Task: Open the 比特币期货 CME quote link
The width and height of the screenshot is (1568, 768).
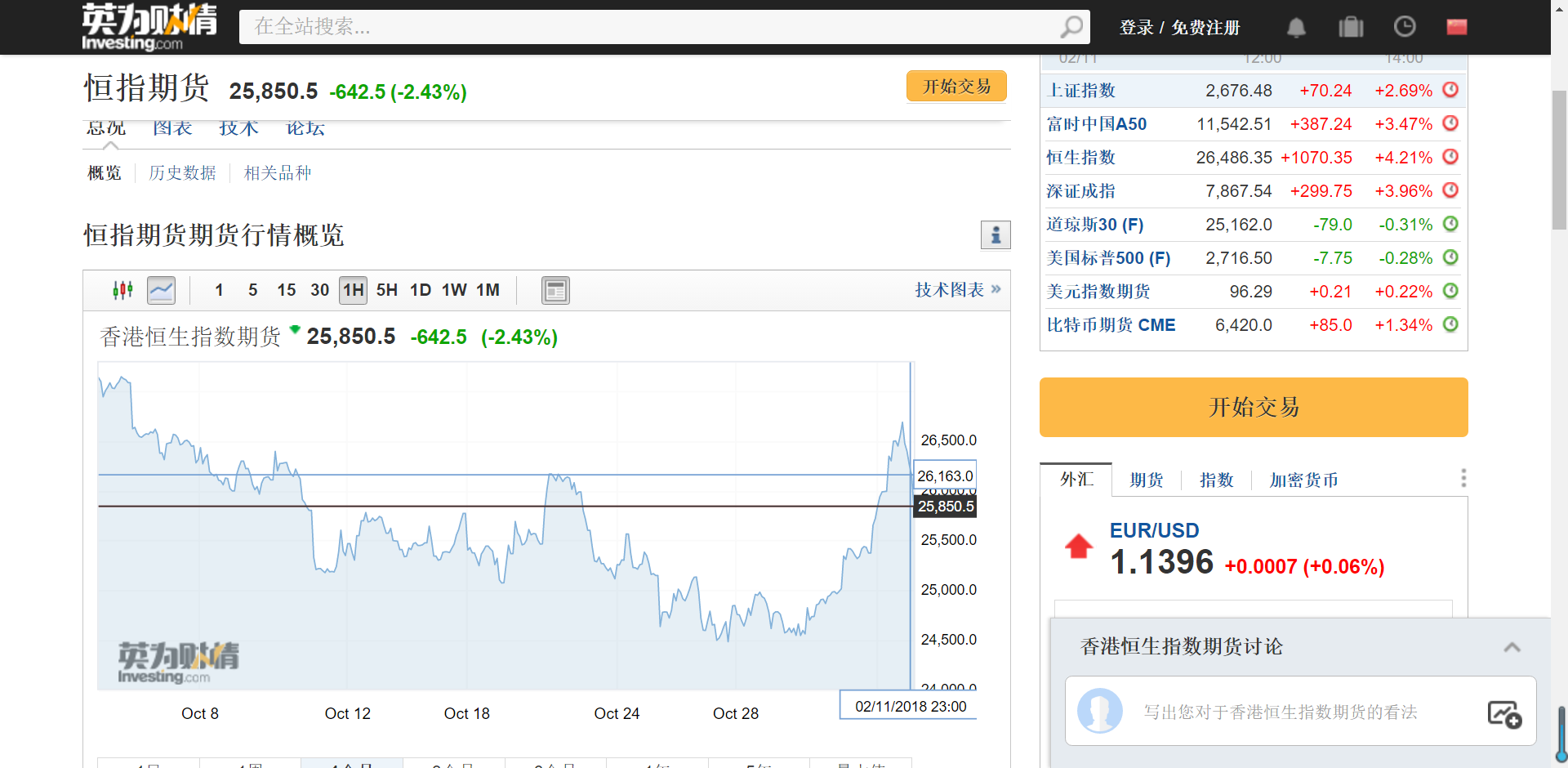Action: click(1111, 325)
